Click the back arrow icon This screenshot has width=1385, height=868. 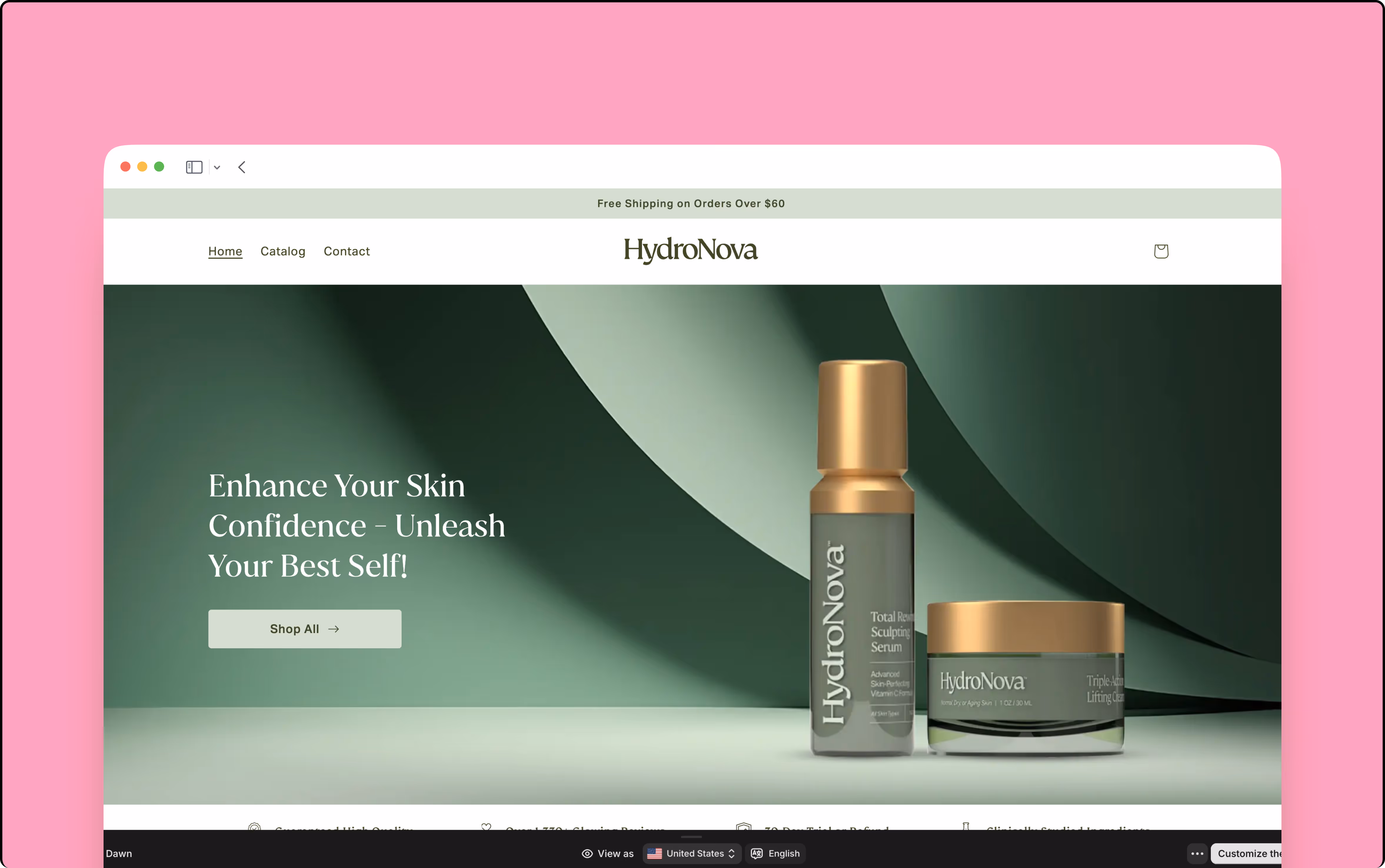[242, 167]
